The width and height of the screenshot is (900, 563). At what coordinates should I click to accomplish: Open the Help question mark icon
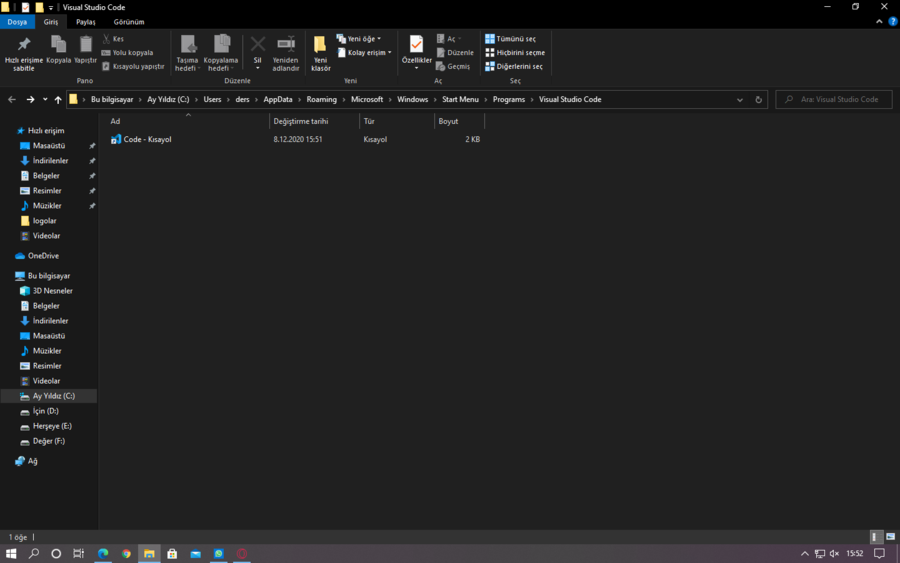point(893,21)
